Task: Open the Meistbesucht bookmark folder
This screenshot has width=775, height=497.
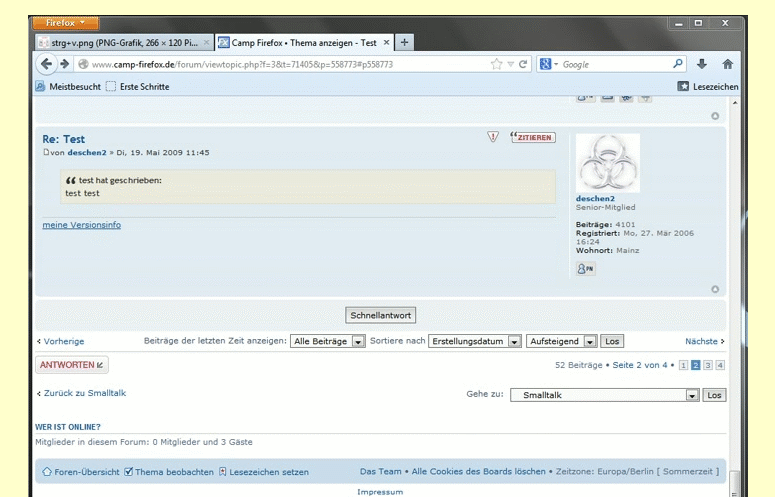Action: click(x=68, y=86)
